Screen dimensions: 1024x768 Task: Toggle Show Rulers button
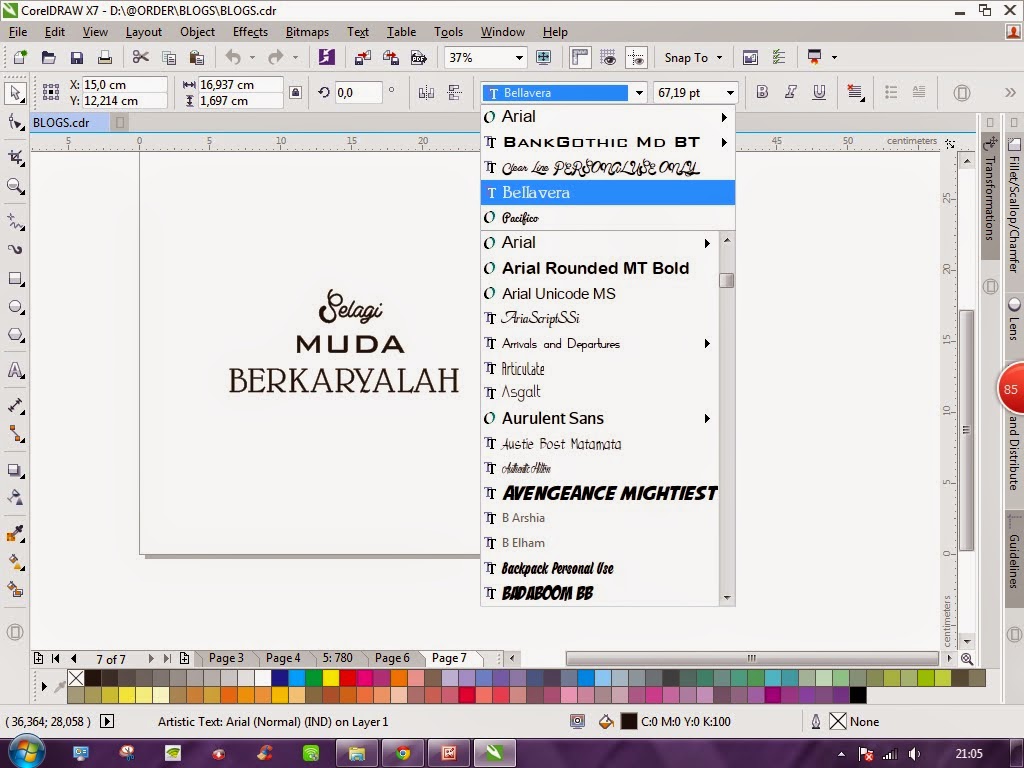point(580,57)
